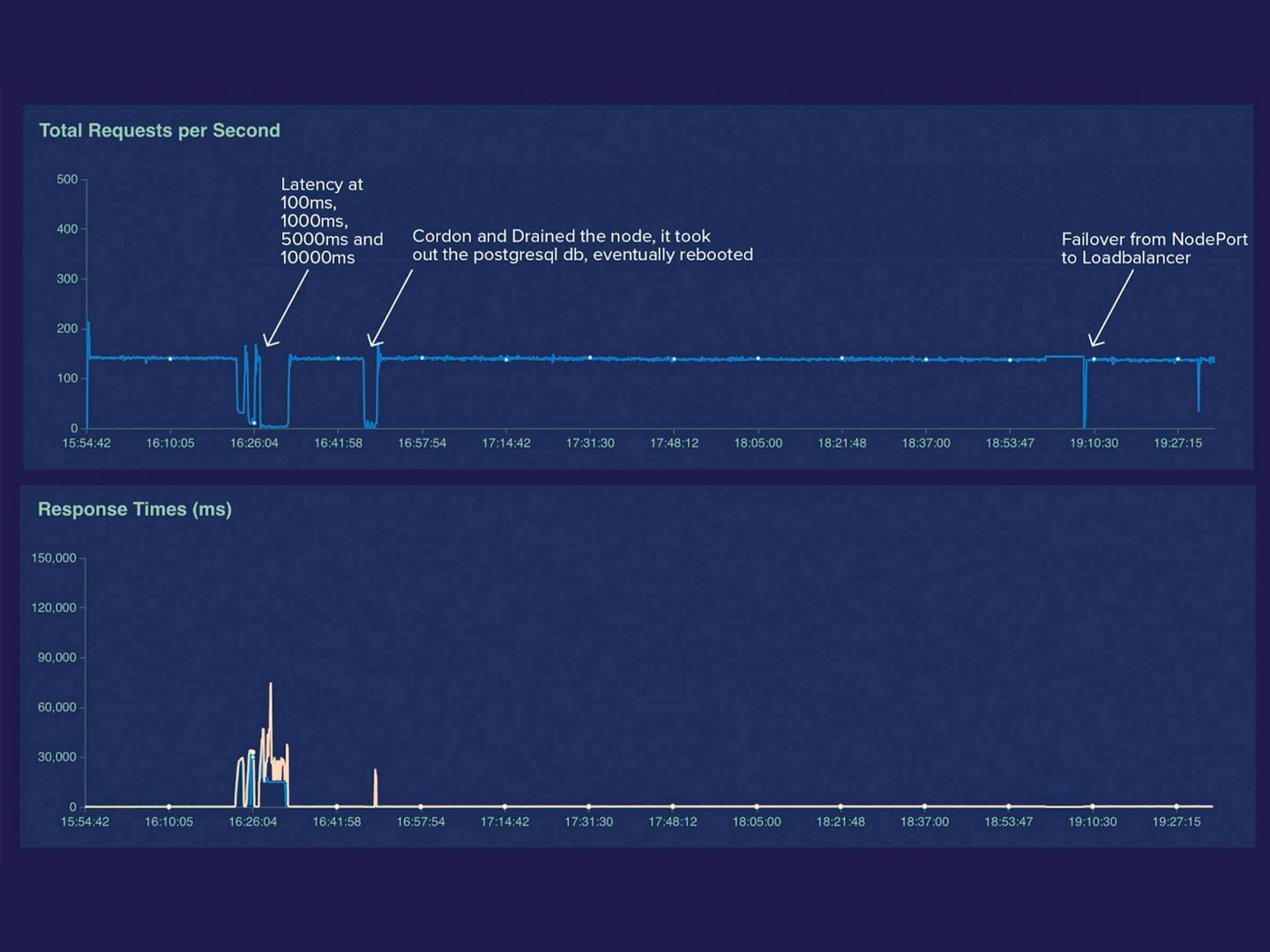Click the response times data point at 18:37:00
The image size is (1270, 952).
tap(924, 807)
